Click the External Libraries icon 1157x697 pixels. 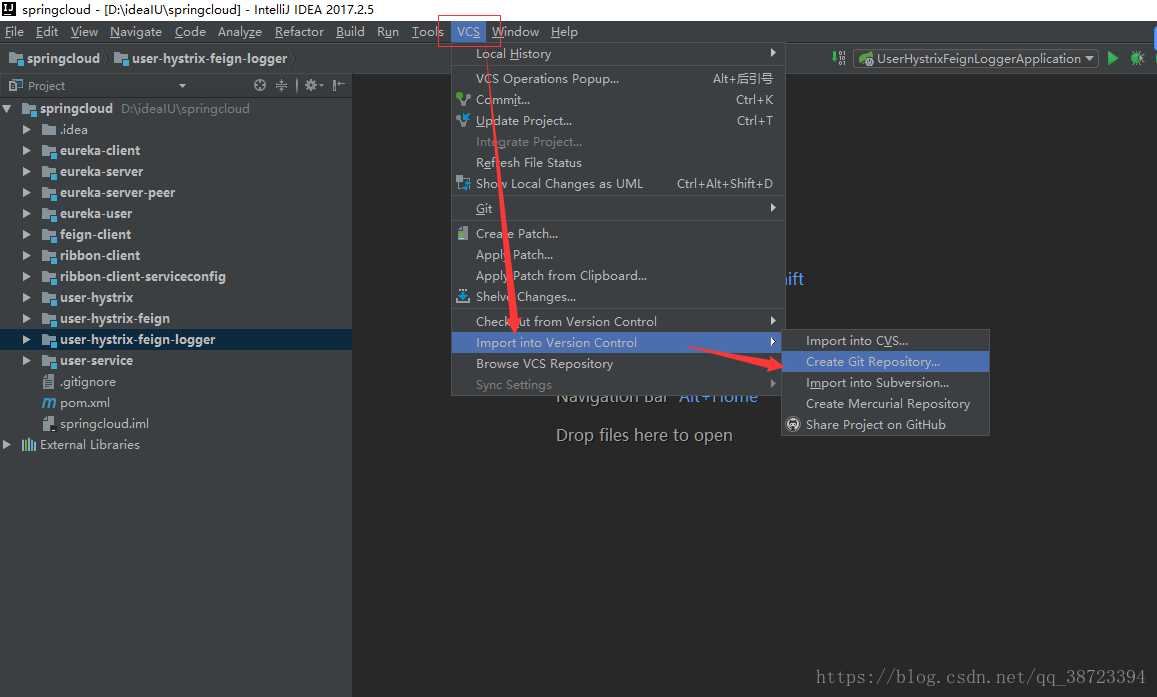29,445
